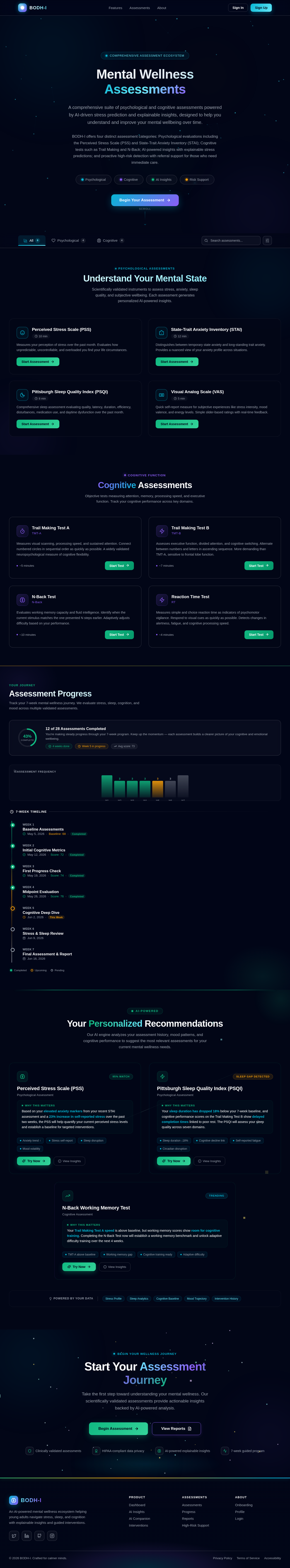
Task: View Insights for Pittsburgh Sleep Quality recommendation
Action: click(x=210, y=1161)
